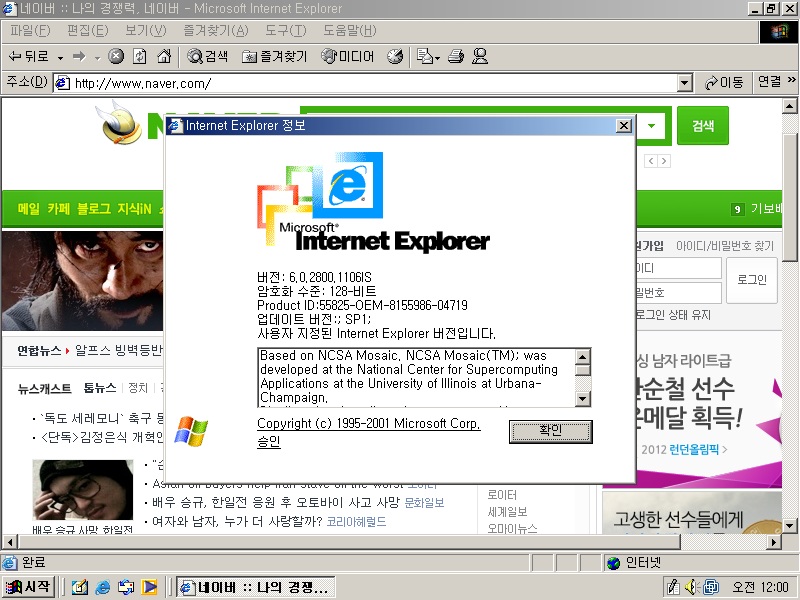
Task: Click the Copyright 1995-2001 Microsoft Corp. link
Action: (368, 423)
